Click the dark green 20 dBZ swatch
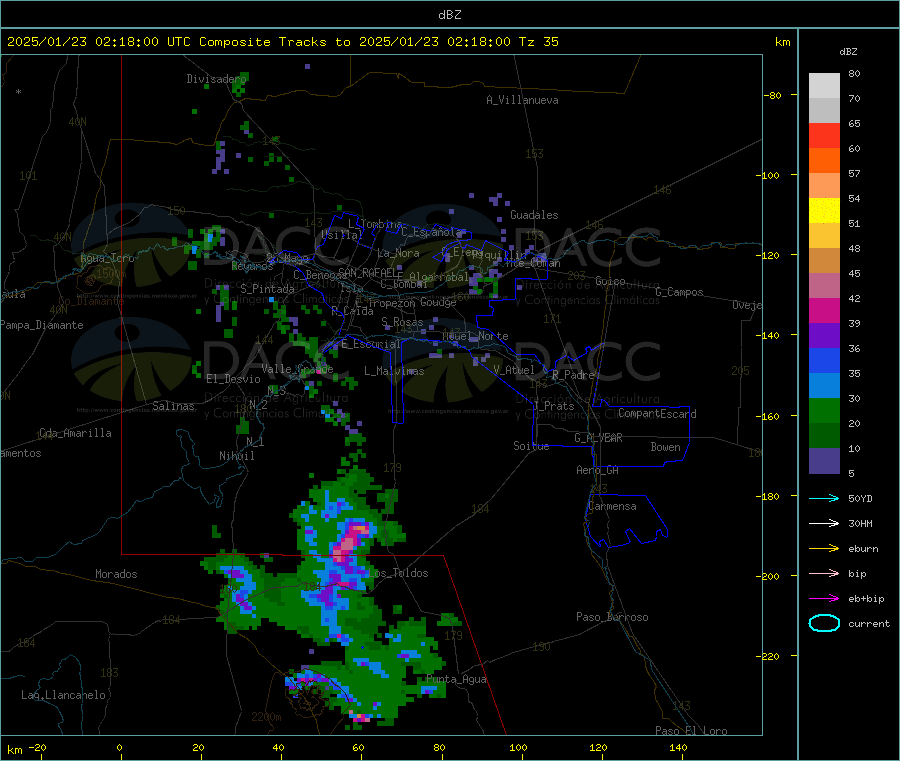900x761 pixels. point(824,435)
